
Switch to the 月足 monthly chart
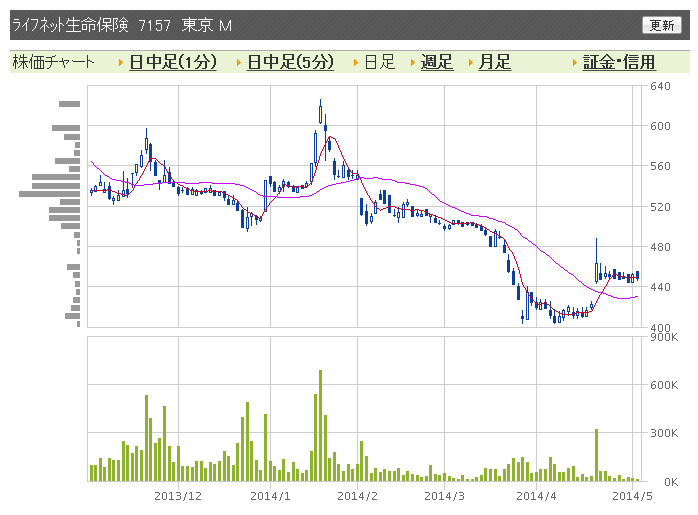tap(495, 62)
